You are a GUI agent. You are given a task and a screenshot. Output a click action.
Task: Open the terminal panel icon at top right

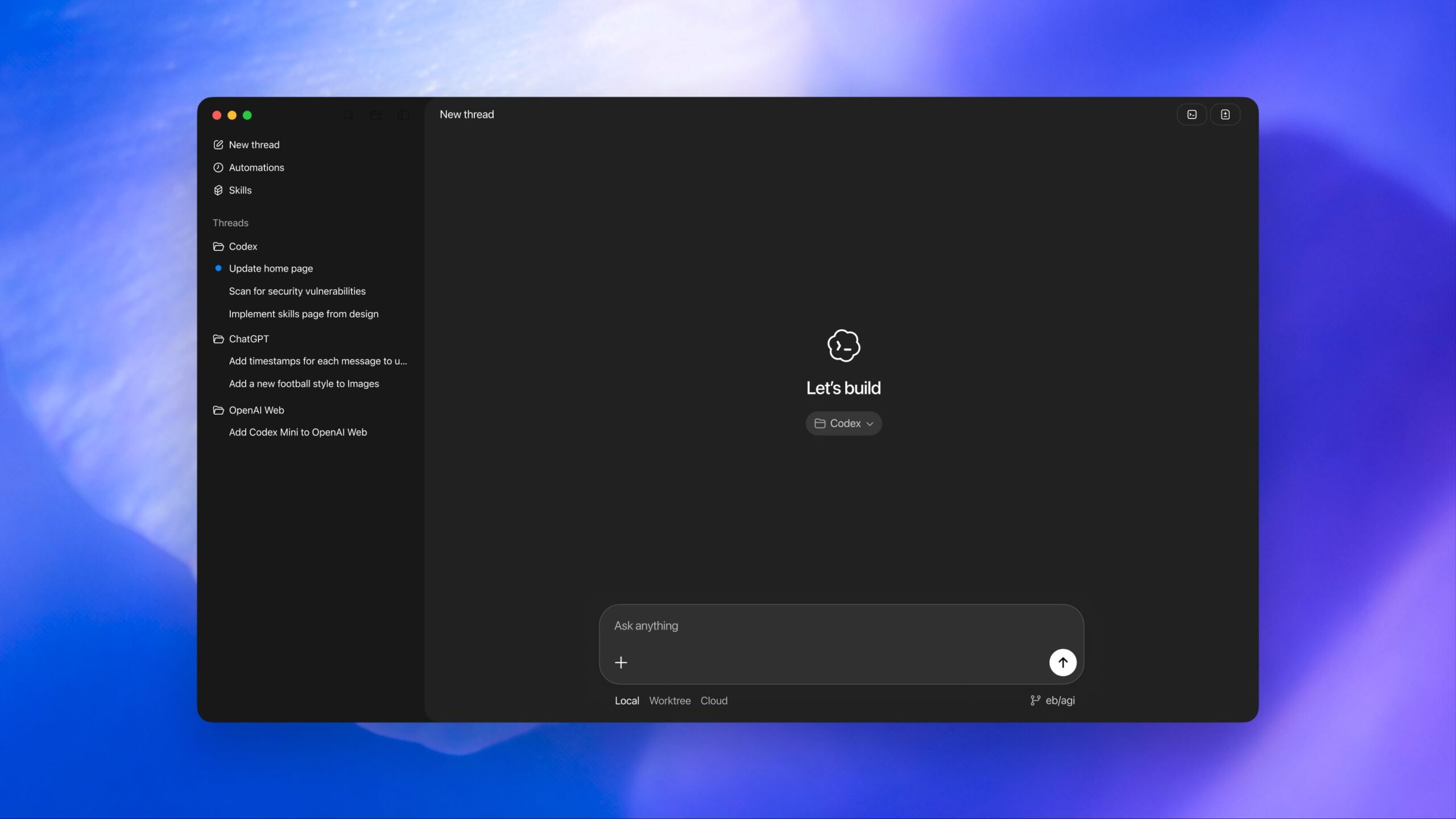coord(1192,114)
